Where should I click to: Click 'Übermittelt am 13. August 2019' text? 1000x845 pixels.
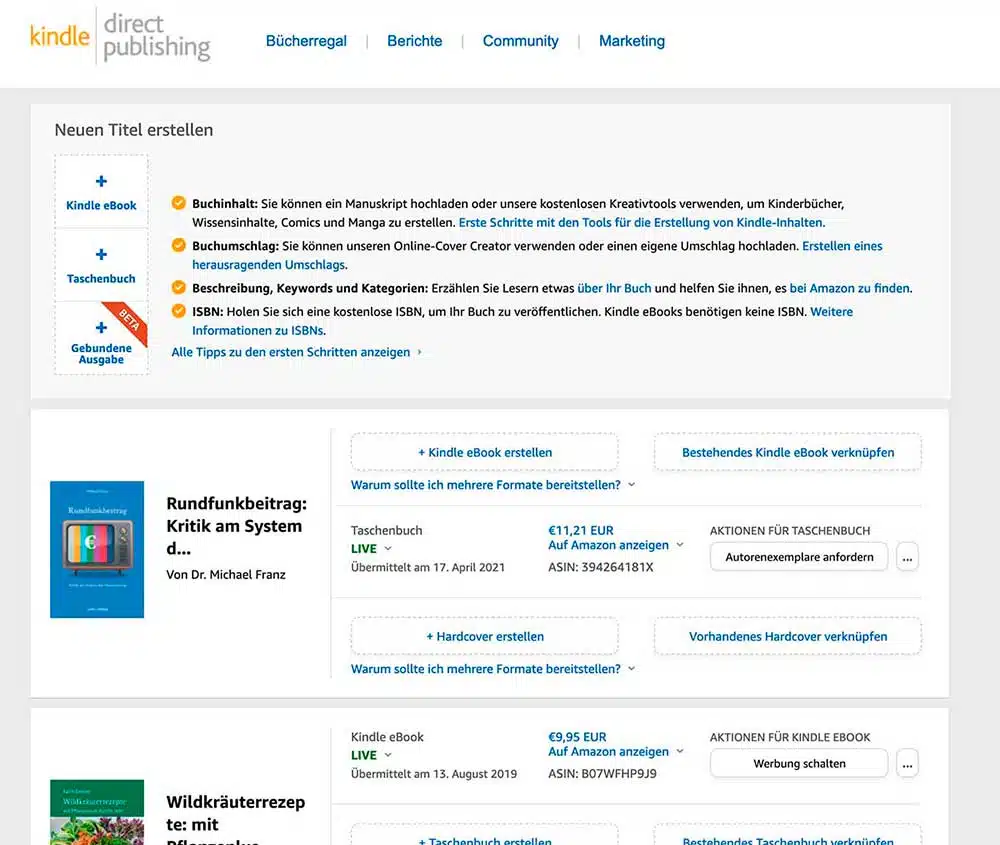point(434,774)
